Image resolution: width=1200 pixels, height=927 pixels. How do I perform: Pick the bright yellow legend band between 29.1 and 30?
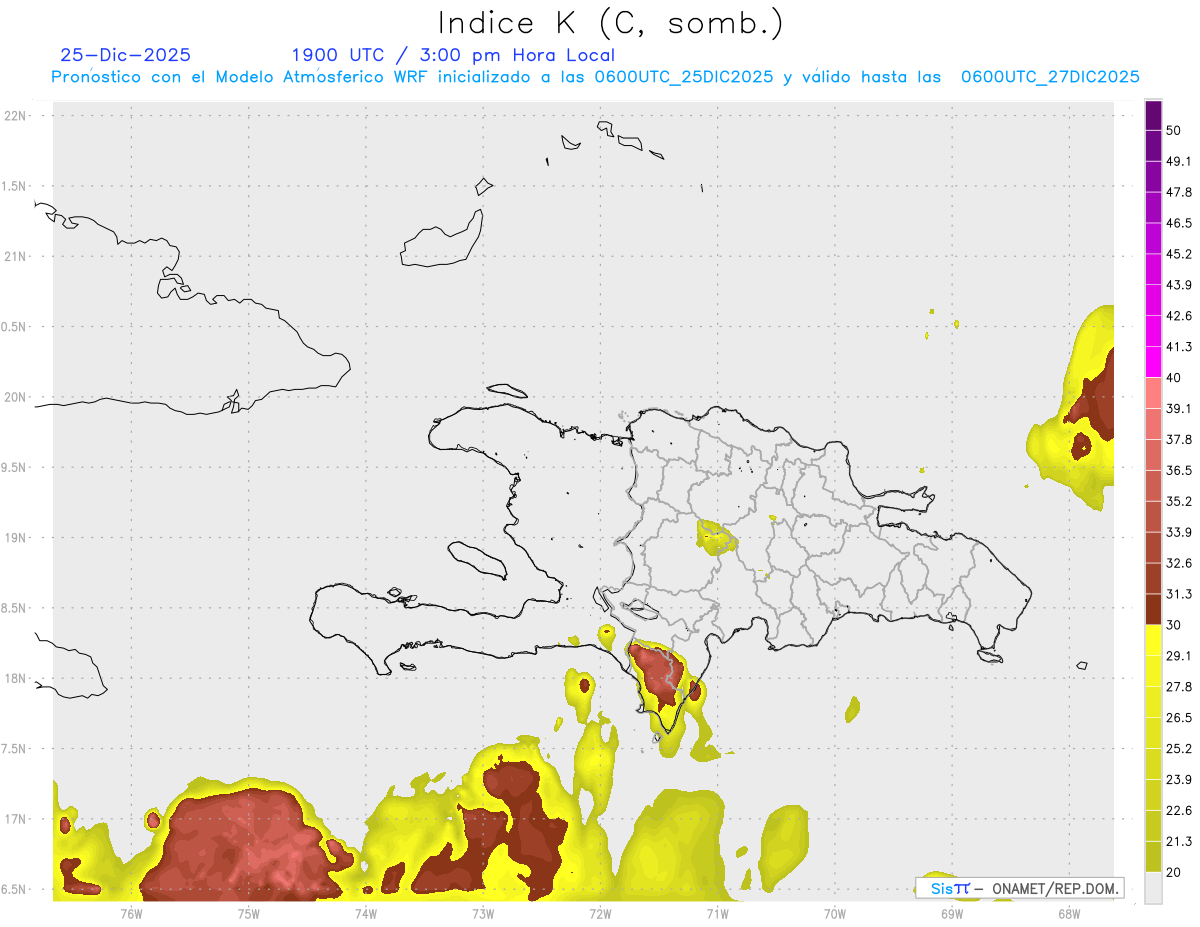click(x=1154, y=640)
